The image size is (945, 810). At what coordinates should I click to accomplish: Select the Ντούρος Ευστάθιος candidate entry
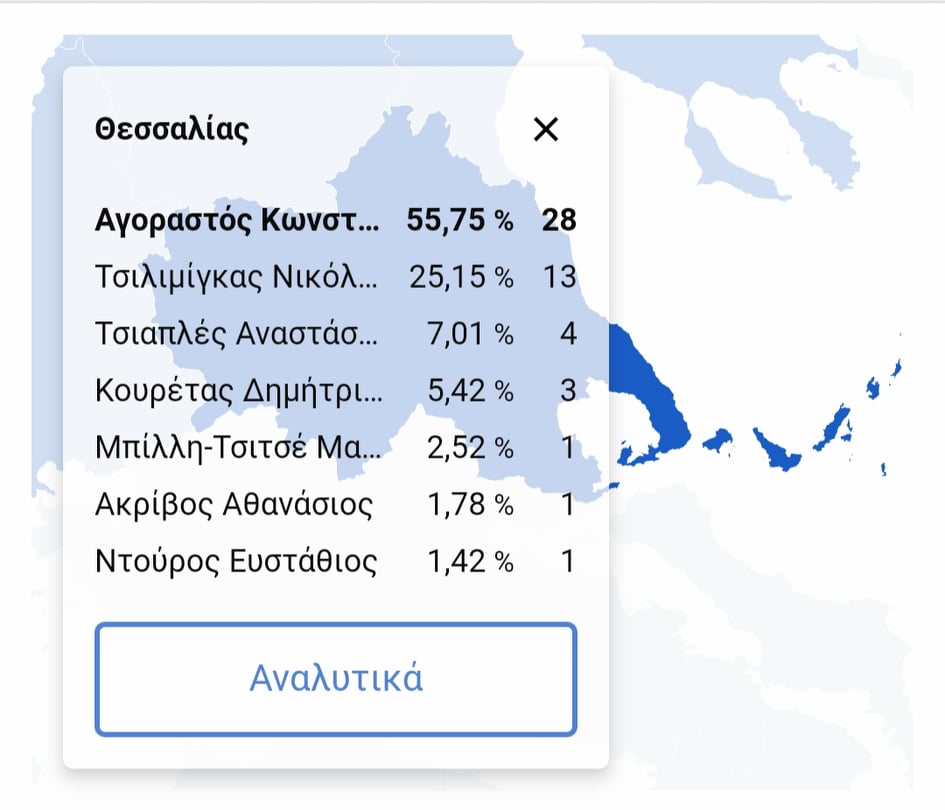336,561
